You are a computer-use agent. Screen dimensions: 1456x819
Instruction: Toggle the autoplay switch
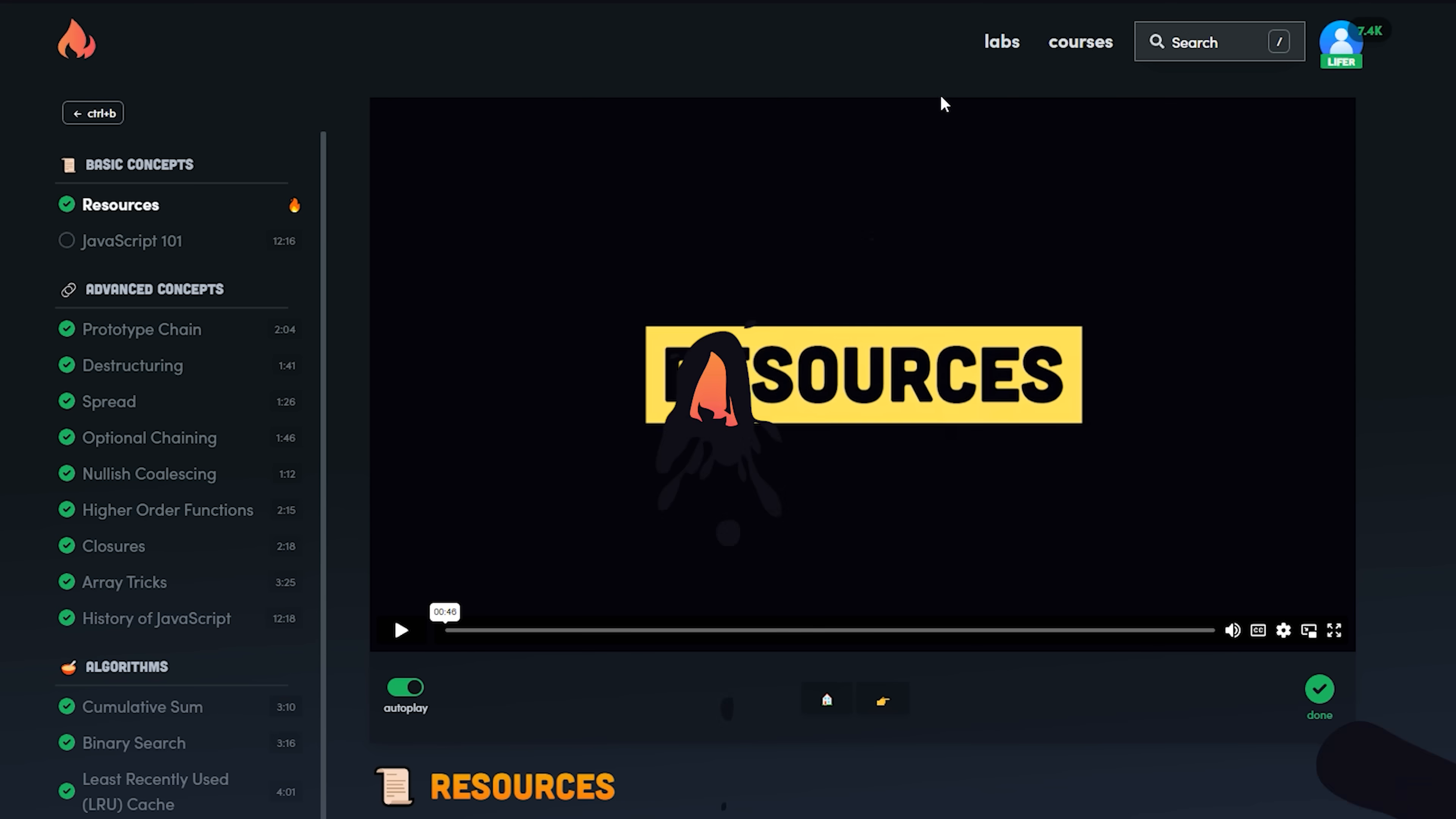405,687
